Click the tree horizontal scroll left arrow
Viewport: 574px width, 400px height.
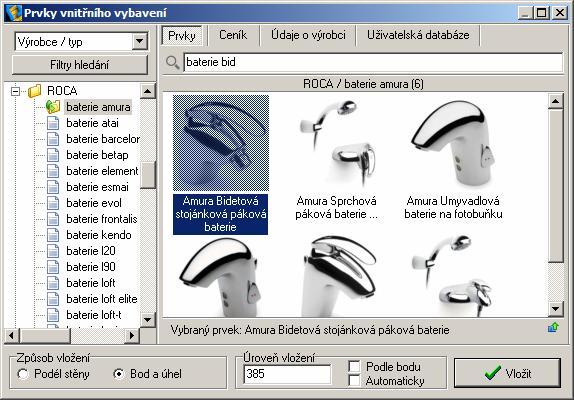[12, 335]
